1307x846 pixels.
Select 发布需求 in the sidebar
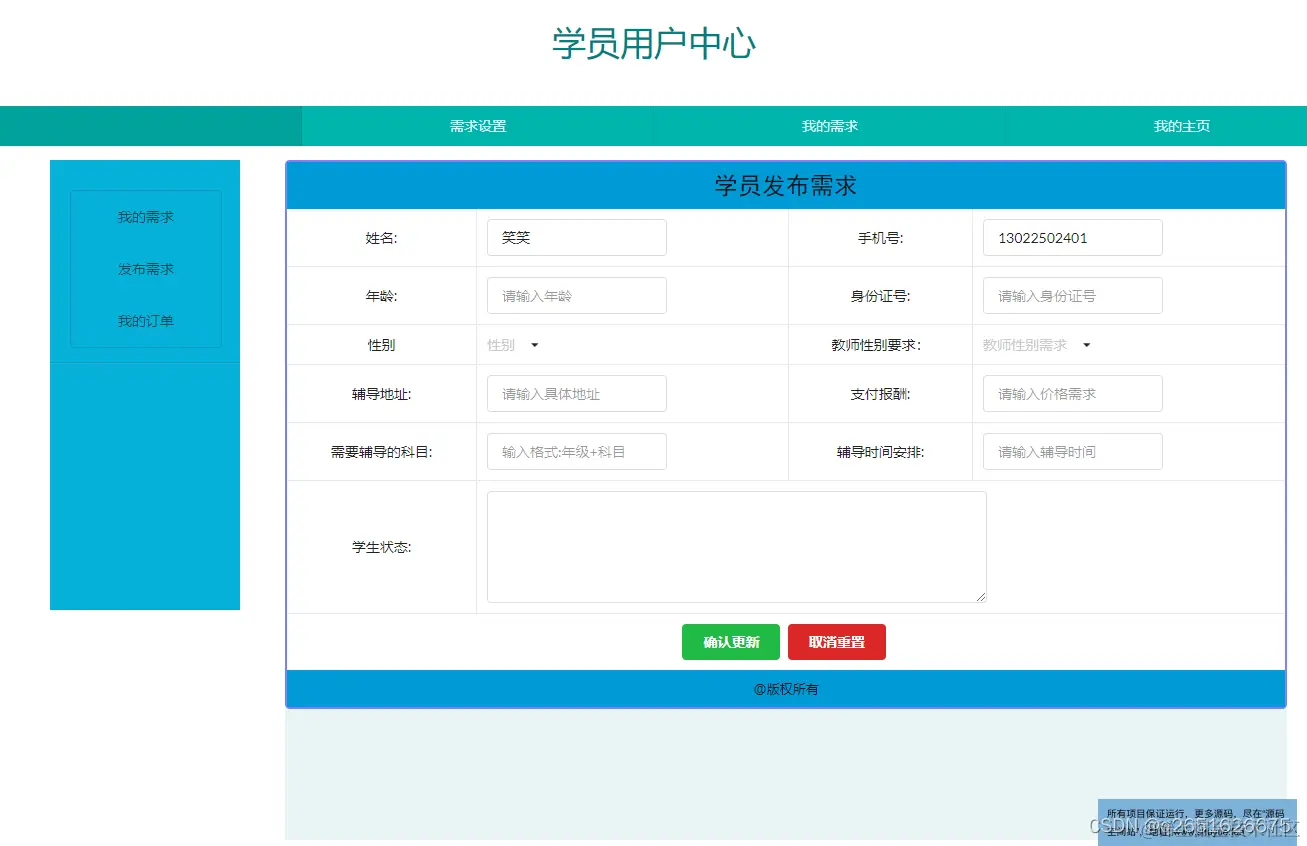[x=146, y=268]
